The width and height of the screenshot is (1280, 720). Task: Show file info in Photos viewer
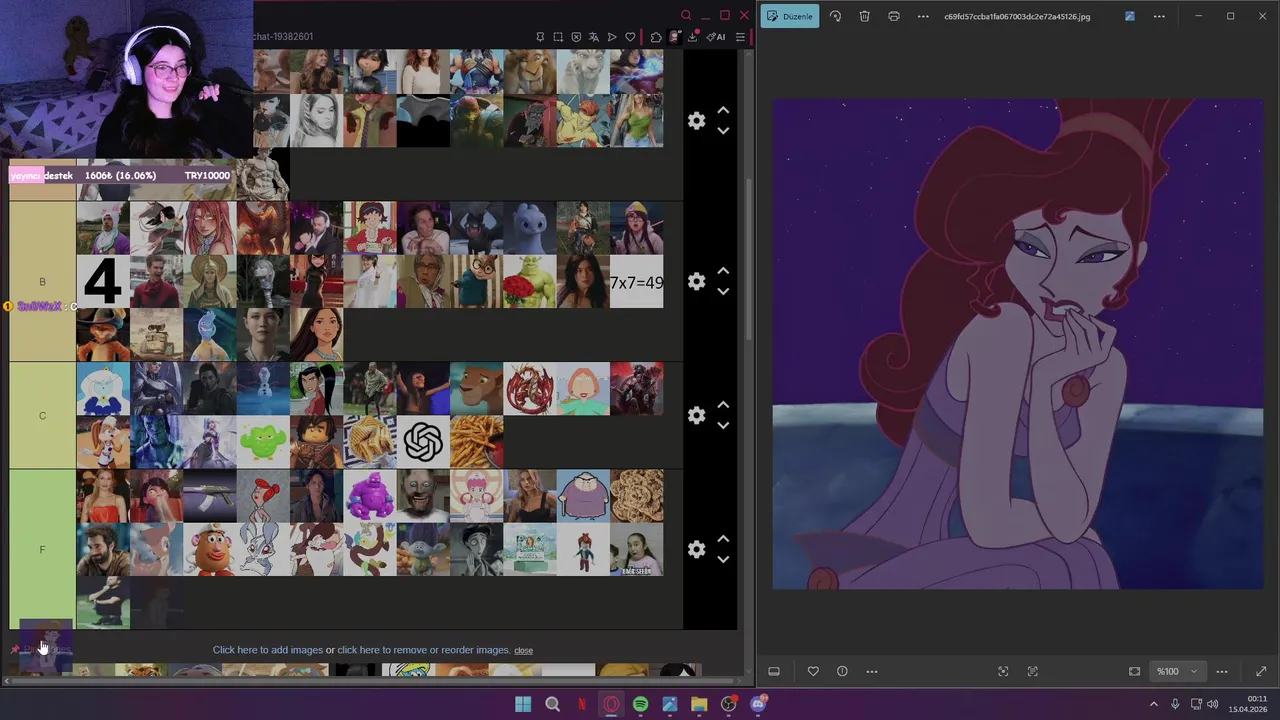click(842, 671)
